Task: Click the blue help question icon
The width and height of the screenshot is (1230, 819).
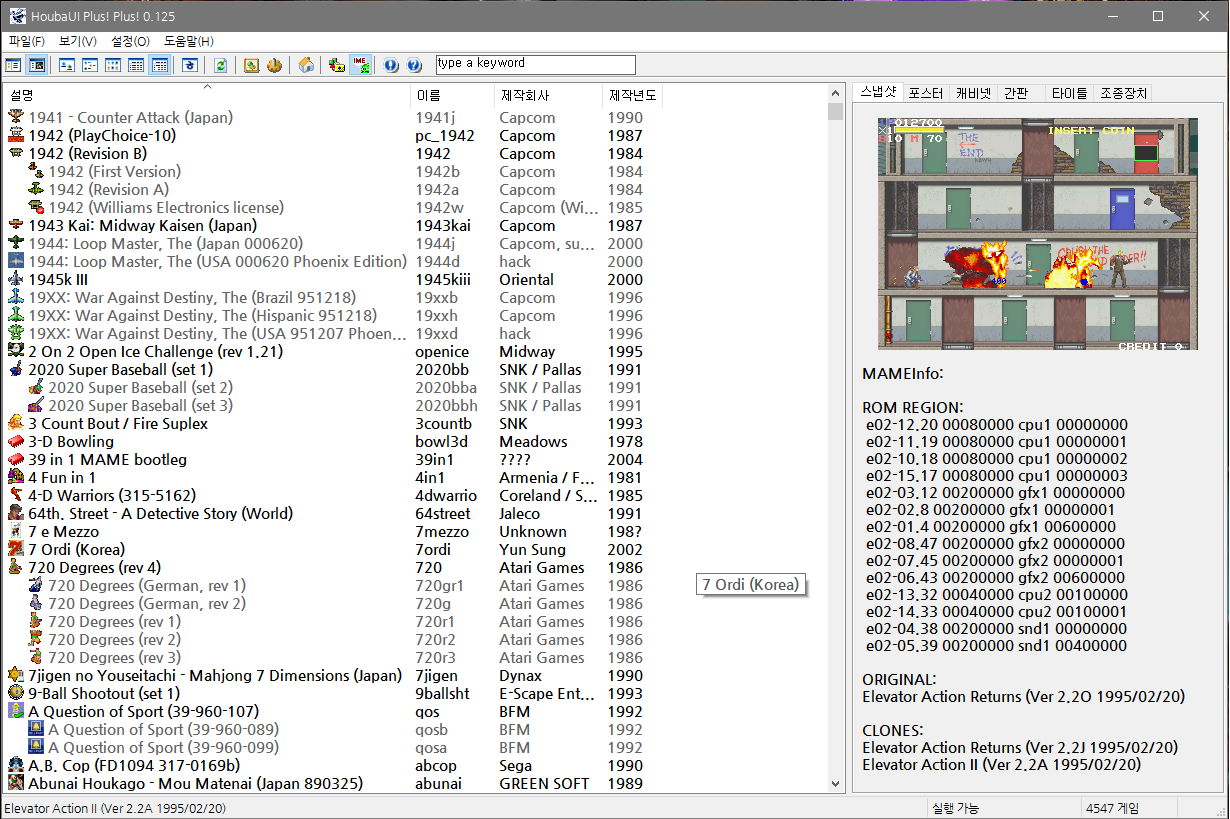Action: 414,65
